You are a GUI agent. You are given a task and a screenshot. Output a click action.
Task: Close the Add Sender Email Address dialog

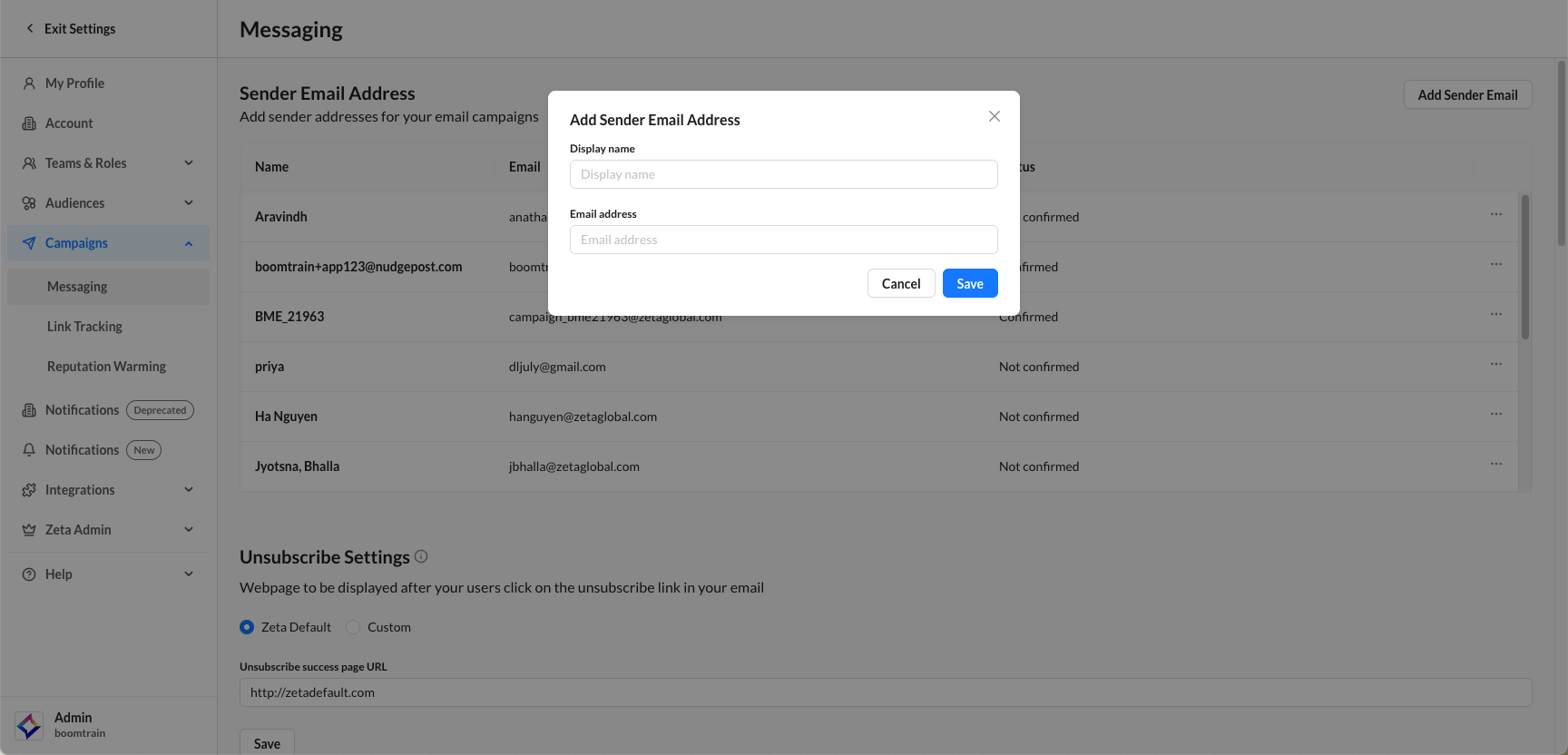click(x=995, y=116)
